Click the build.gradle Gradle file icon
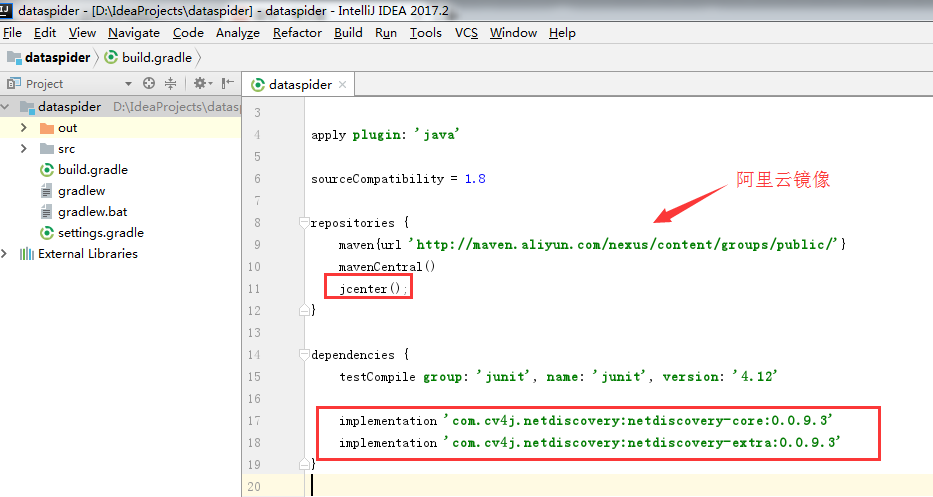Image resolution: width=933 pixels, height=497 pixels. point(47,170)
